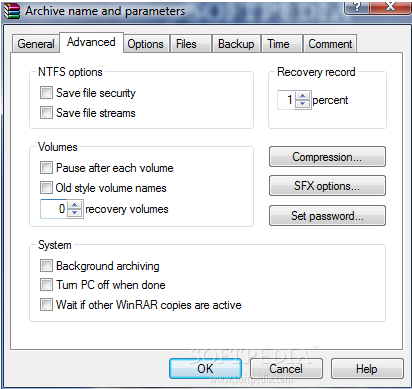Enable Save file security

(x=46, y=93)
